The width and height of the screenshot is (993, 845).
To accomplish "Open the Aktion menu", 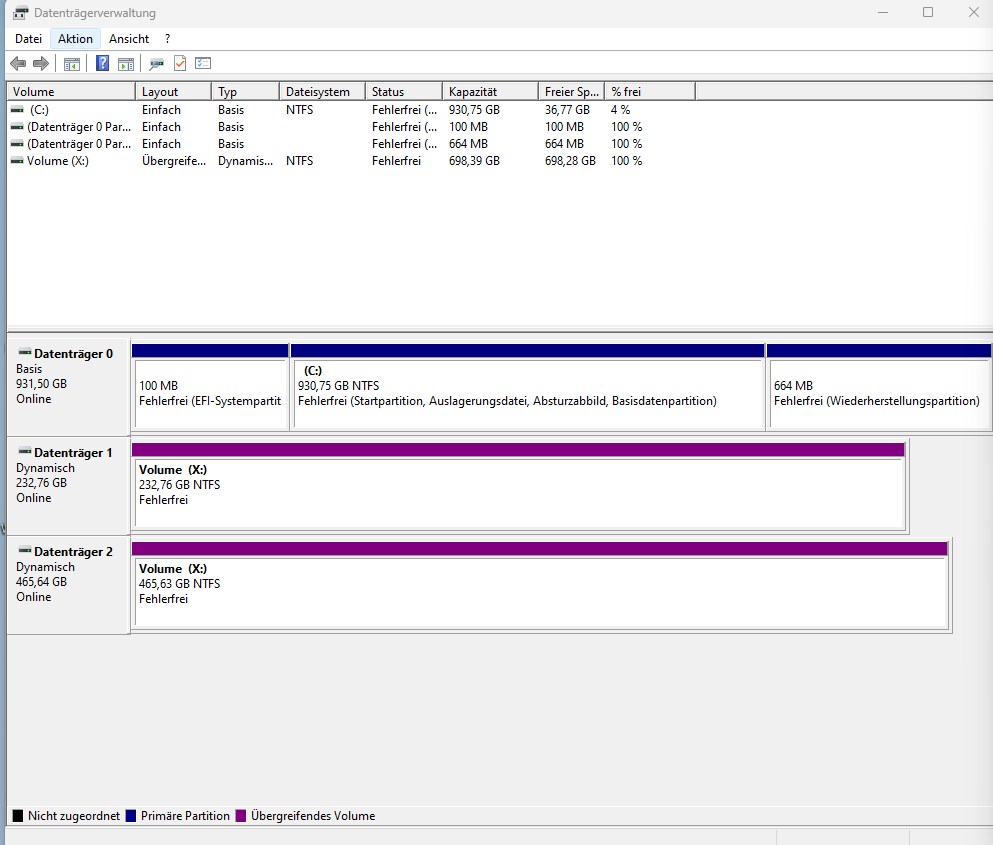I will click(x=75, y=39).
